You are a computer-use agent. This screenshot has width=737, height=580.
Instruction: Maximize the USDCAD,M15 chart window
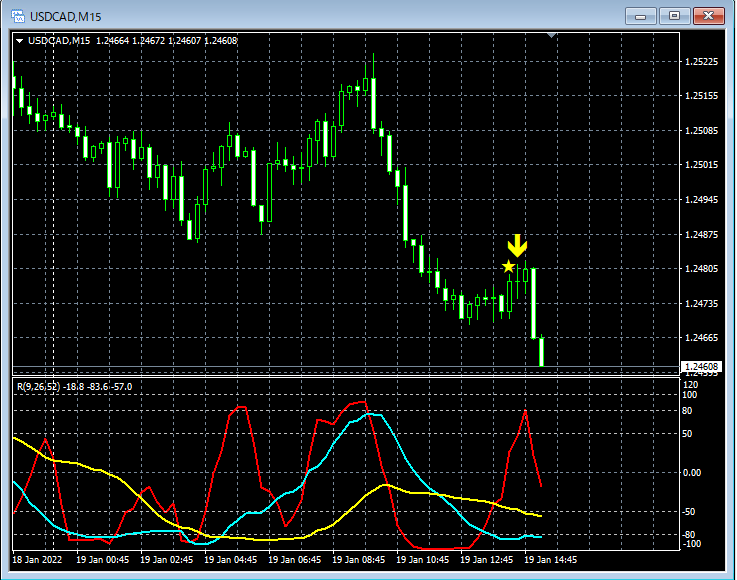coord(674,16)
